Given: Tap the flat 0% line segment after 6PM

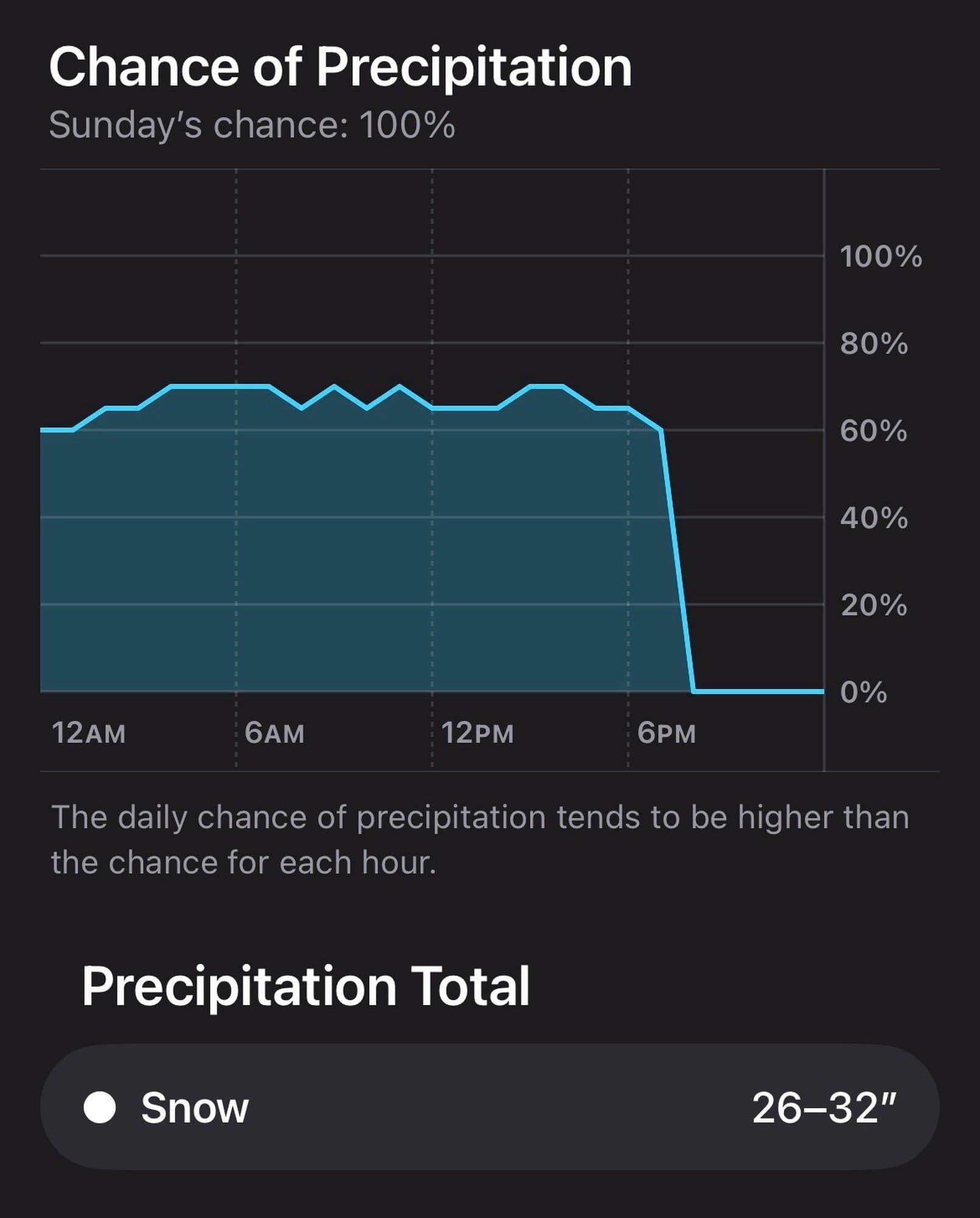Looking at the screenshot, I should coord(758,691).
